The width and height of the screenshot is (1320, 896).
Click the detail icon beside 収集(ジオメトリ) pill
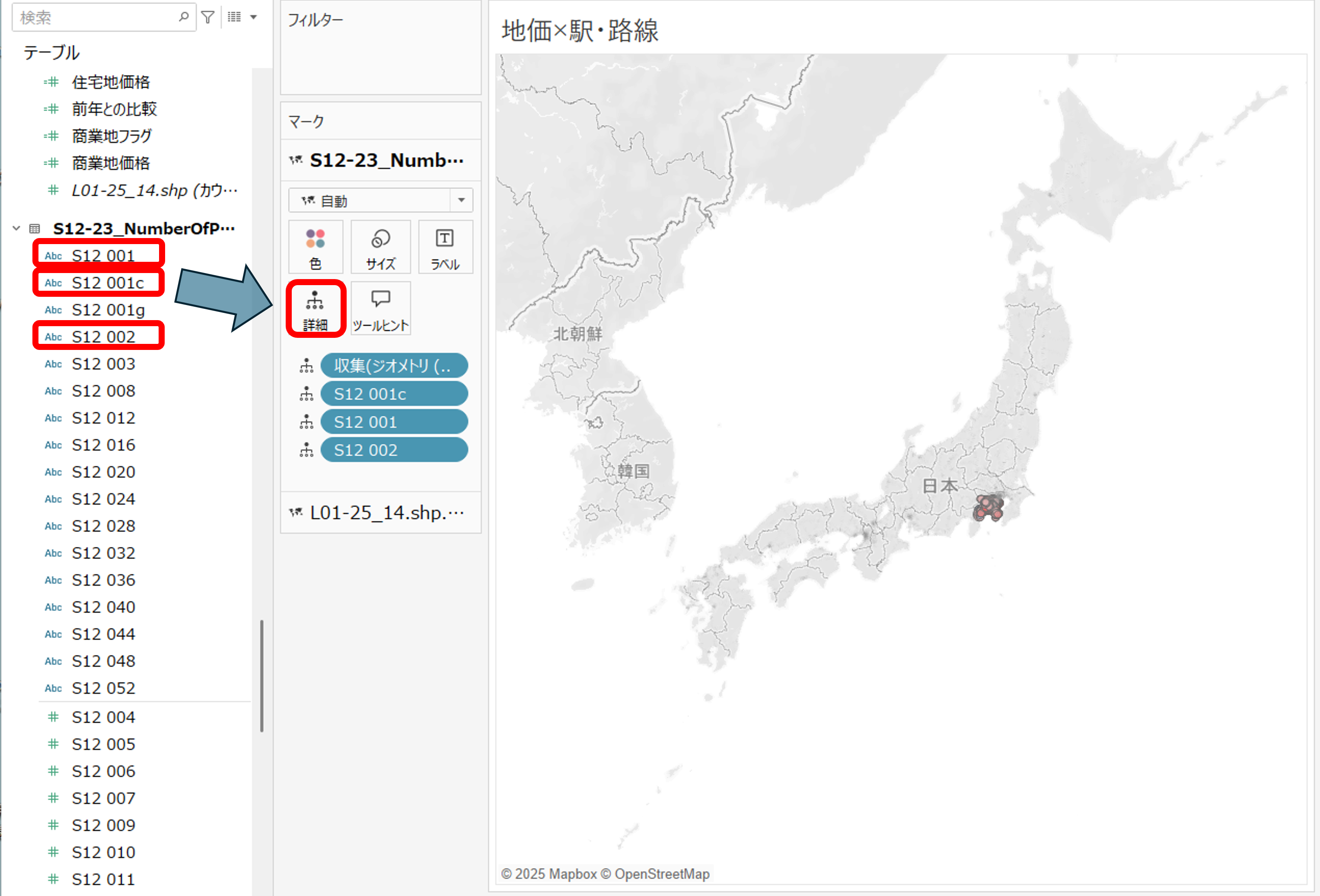click(307, 365)
